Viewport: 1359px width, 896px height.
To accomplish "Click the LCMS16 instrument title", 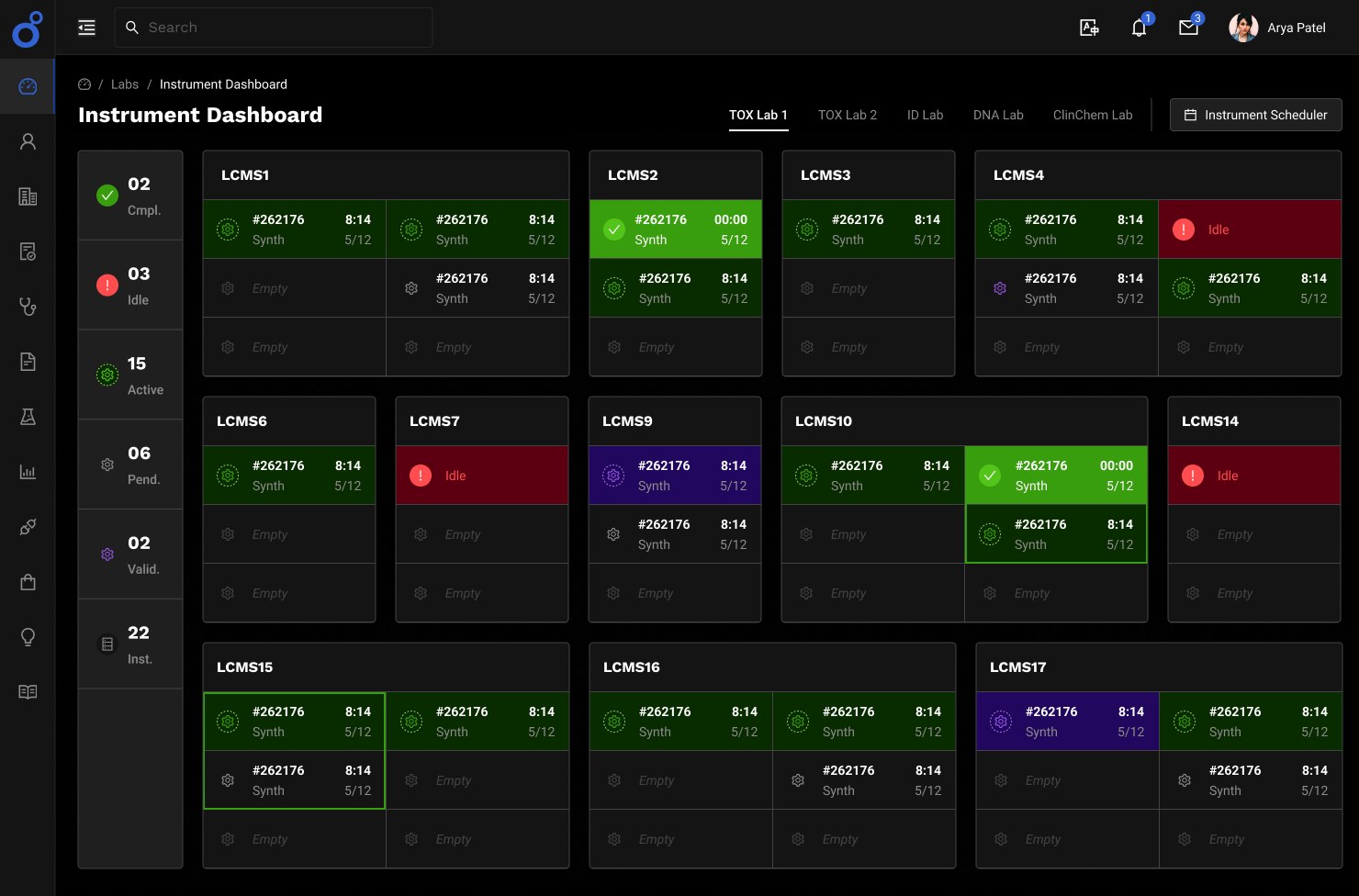I will point(632,667).
